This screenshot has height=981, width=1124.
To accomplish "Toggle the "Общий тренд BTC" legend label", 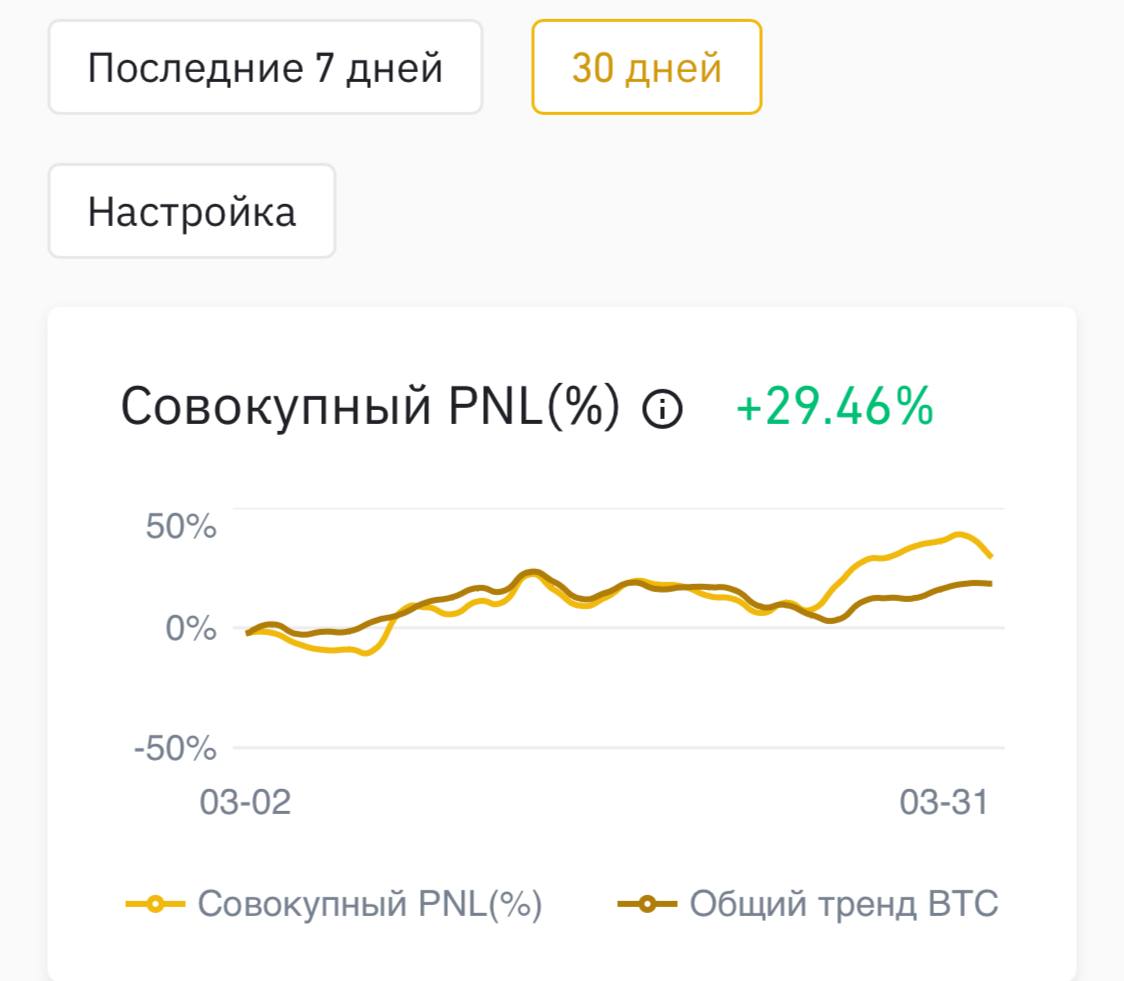I will 843,904.
